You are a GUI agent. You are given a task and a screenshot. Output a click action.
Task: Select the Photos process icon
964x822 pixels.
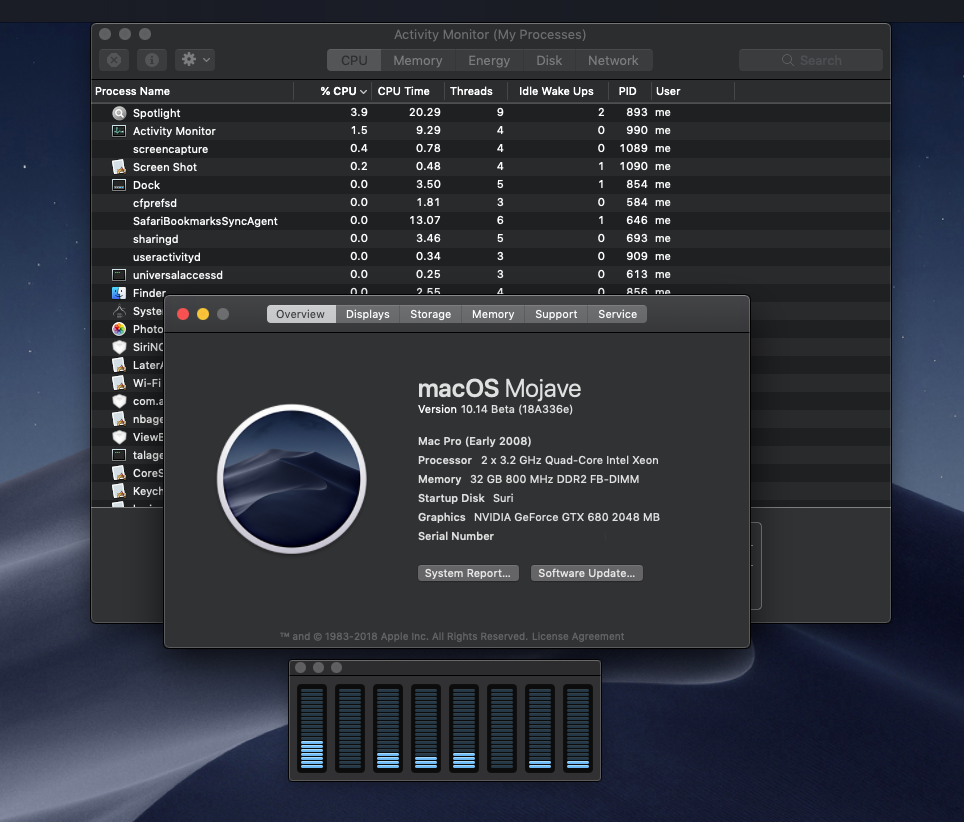point(119,329)
